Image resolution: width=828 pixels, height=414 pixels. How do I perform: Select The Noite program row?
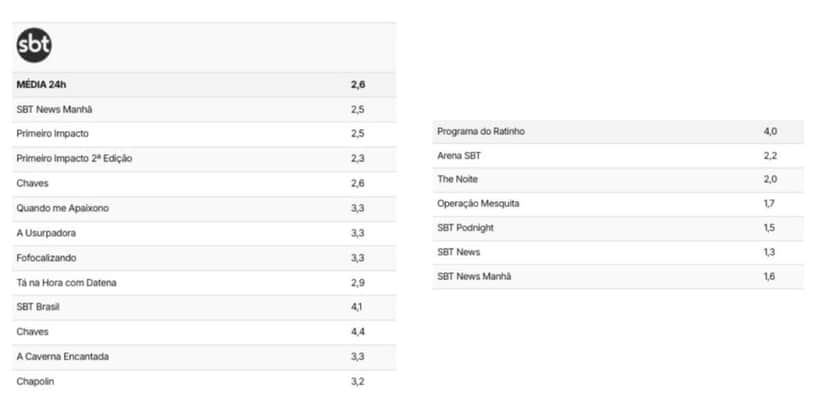(618, 180)
